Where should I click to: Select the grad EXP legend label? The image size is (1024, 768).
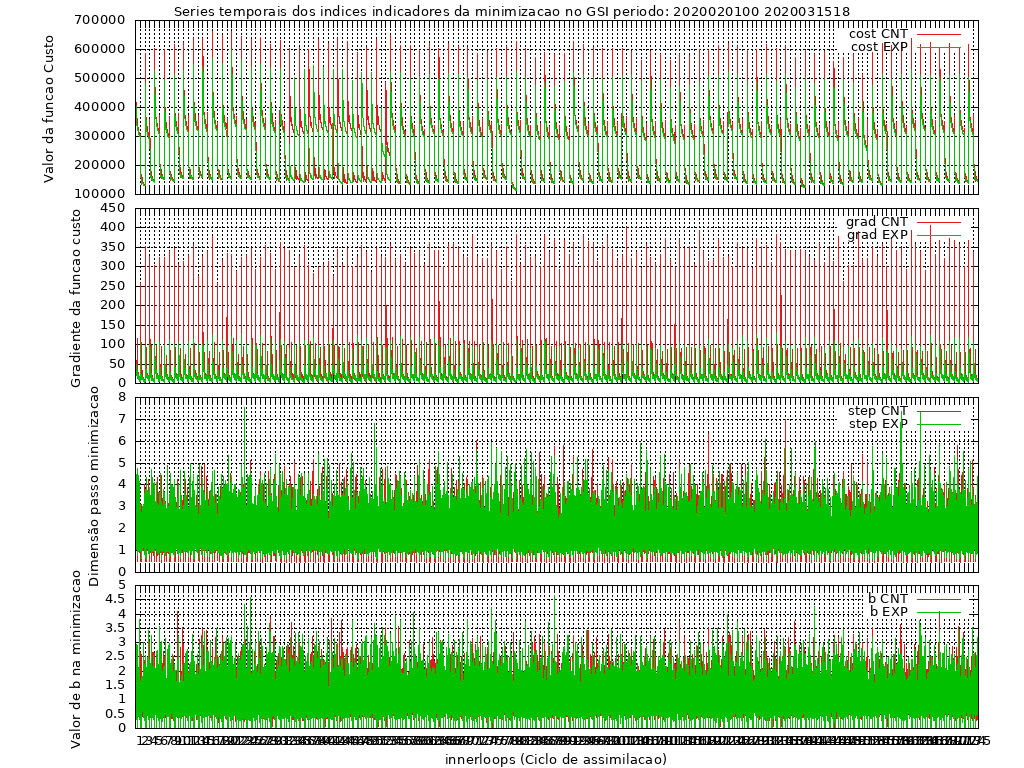point(877,235)
